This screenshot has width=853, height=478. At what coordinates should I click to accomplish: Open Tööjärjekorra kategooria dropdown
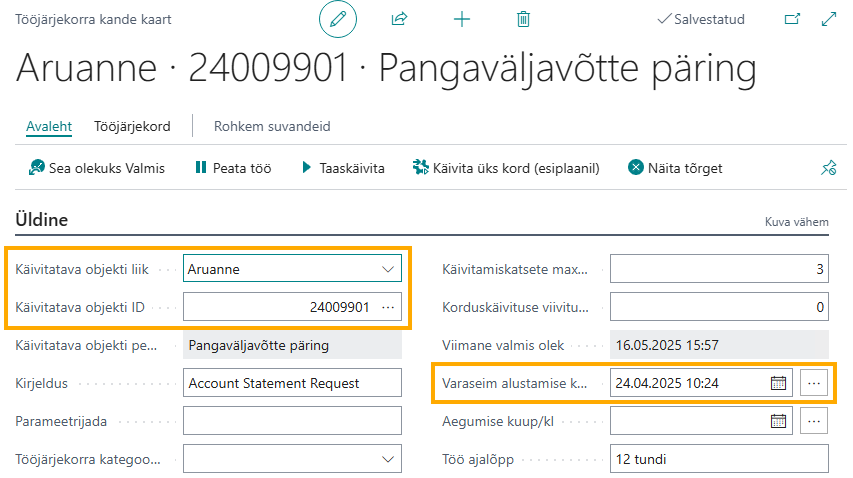click(x=388, y=459)
